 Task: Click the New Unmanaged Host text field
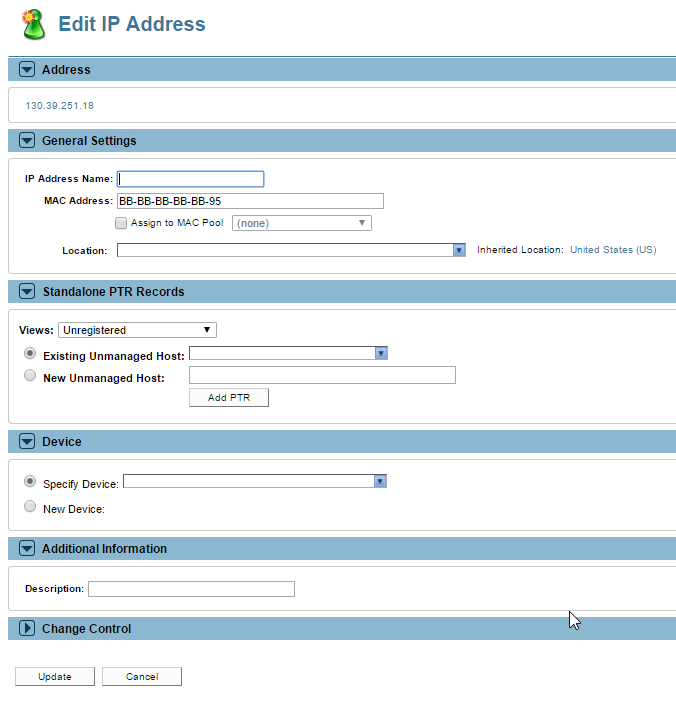(x=322, y=375)
